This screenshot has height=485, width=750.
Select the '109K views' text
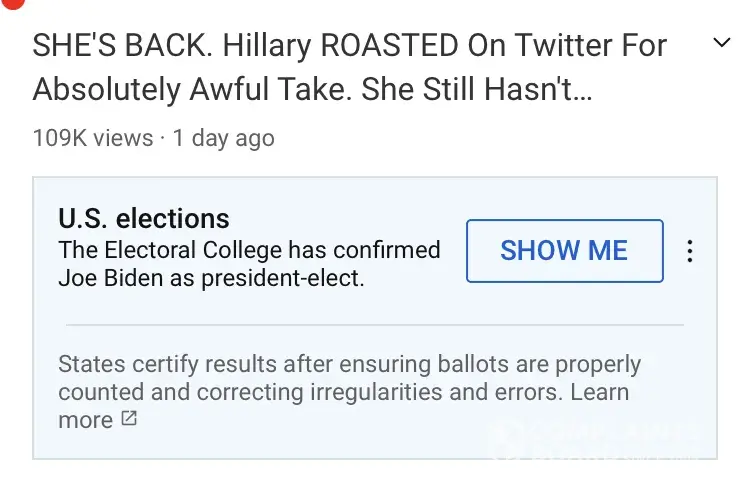pyautogui.click(x=93, y=138)
